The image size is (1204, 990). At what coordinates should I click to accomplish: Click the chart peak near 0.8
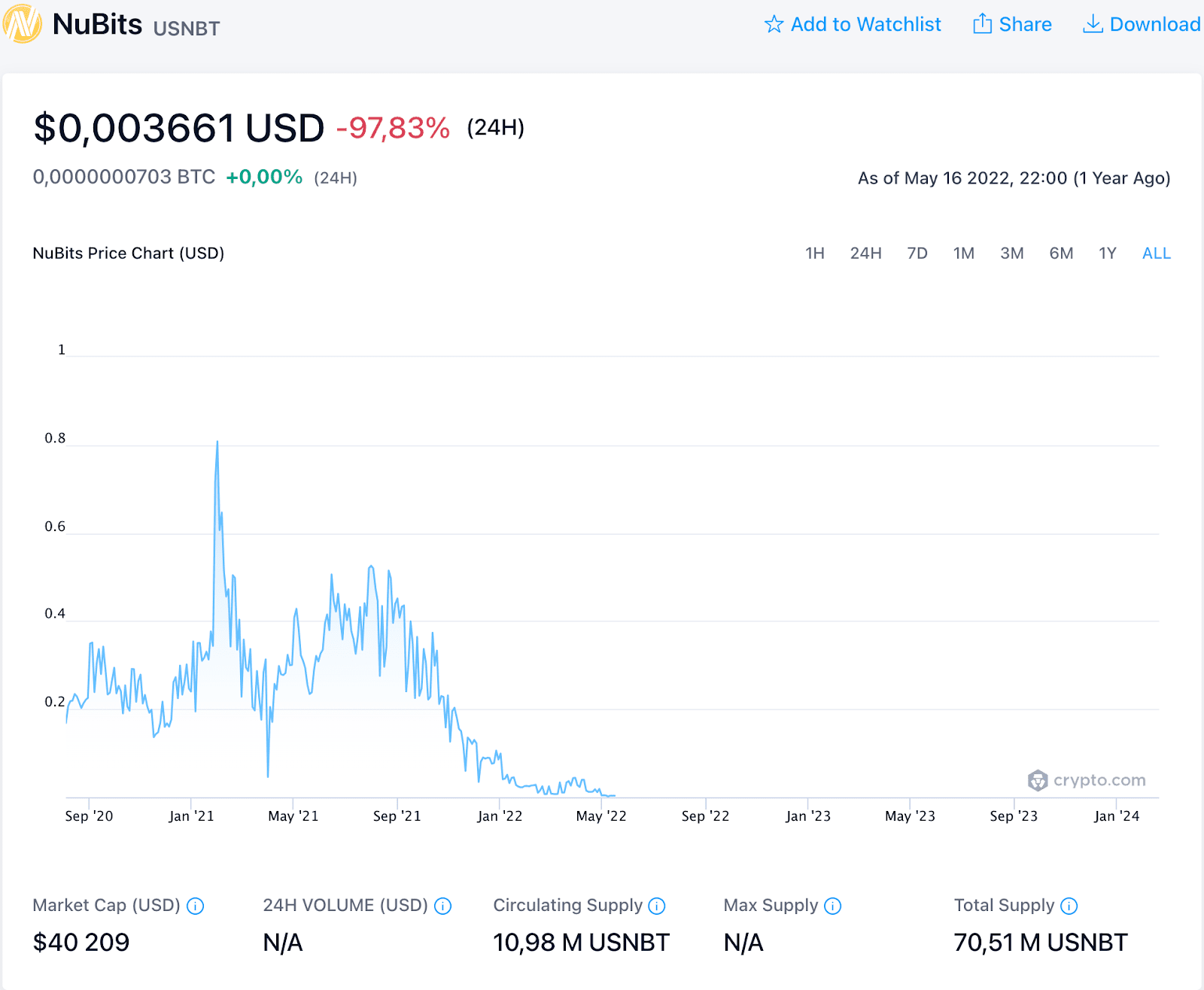217,442
